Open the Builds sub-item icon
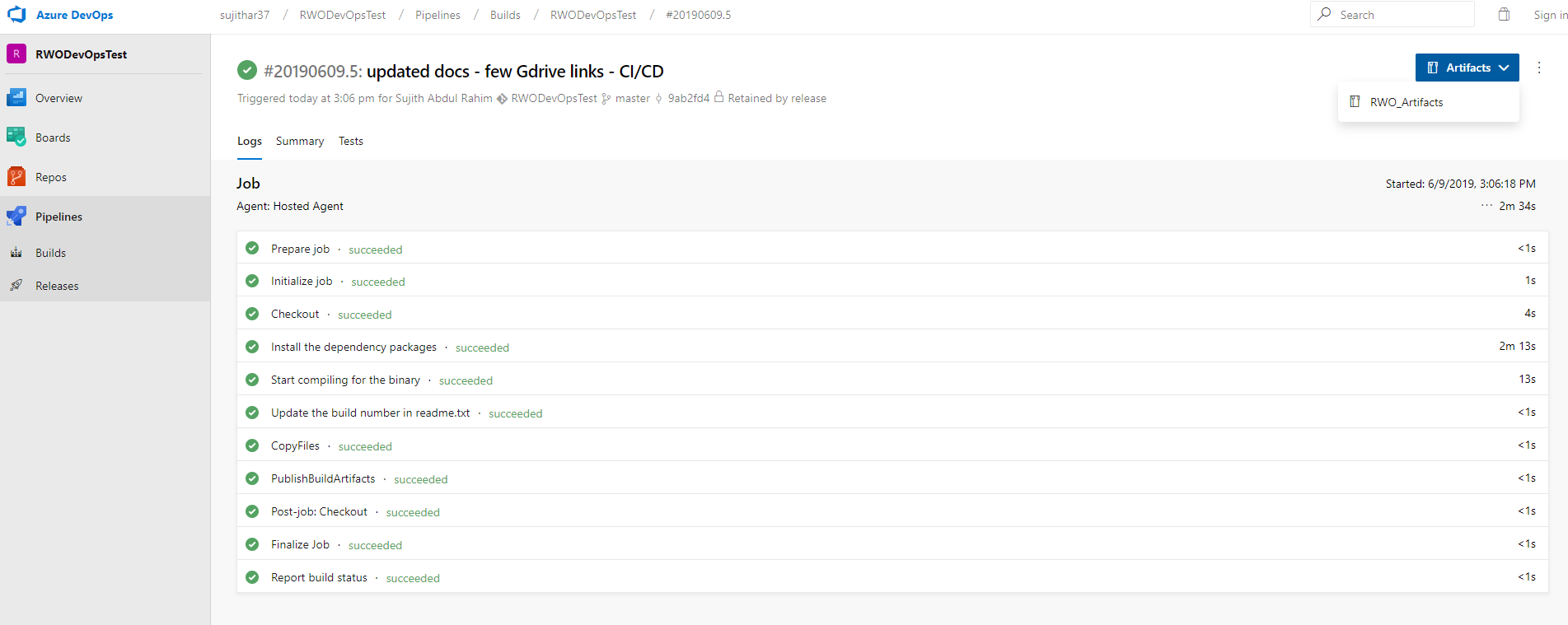 (16, 253)
